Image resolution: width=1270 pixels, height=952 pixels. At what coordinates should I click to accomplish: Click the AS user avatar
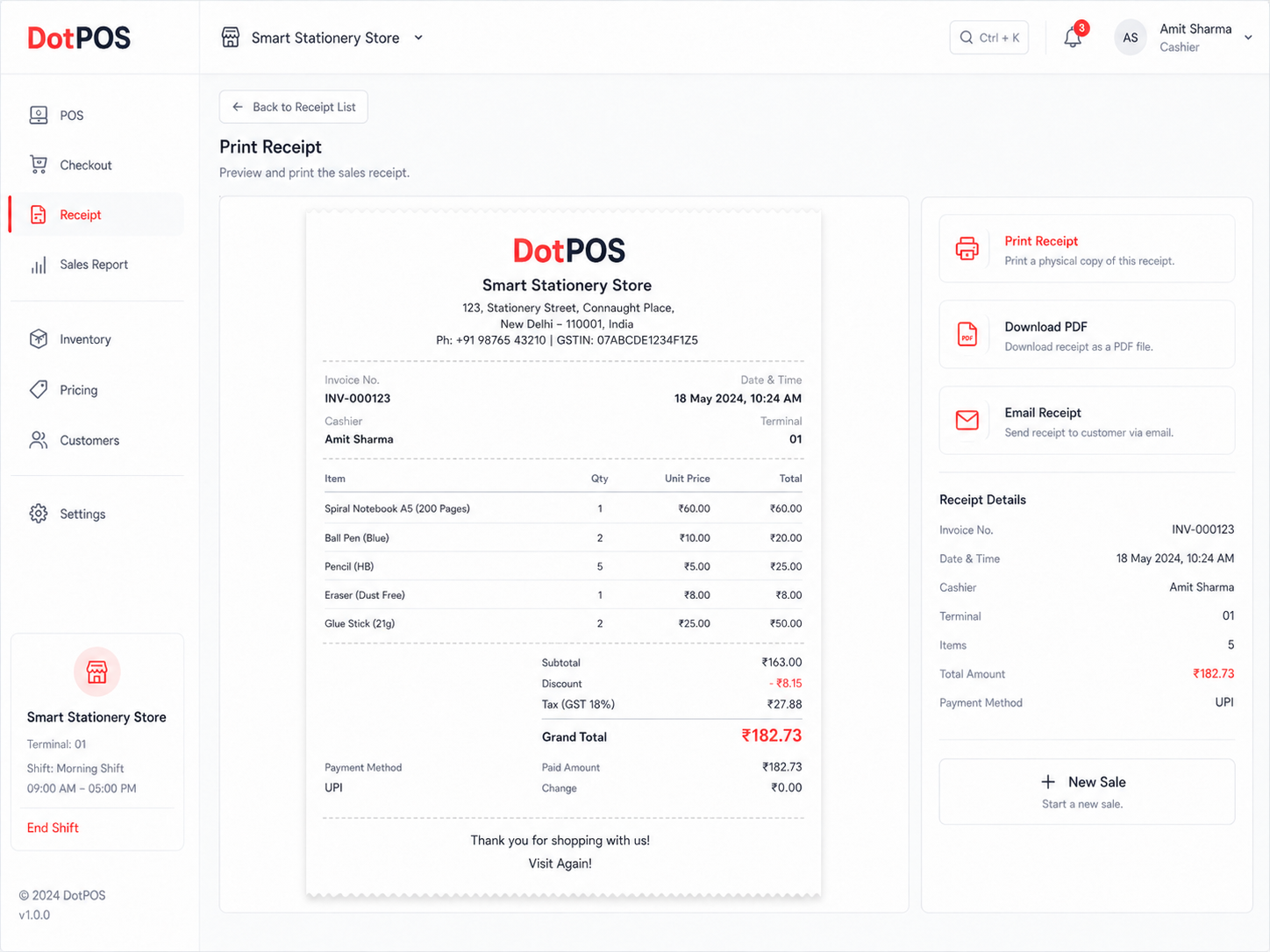coord(1131,38)
